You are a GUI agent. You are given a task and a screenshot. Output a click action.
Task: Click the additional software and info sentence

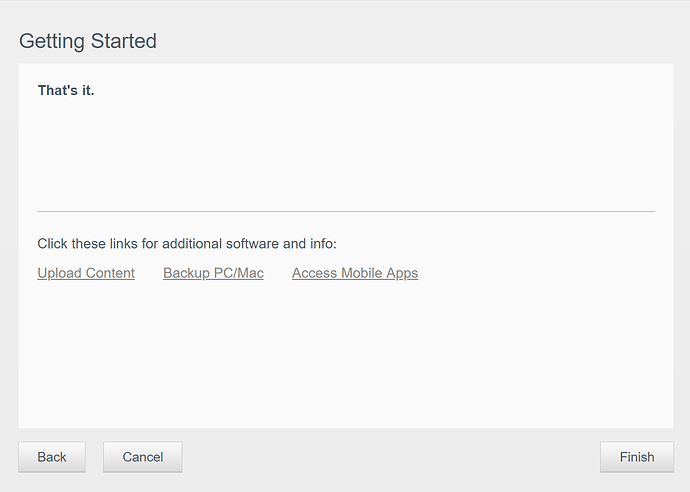pyautogui.click(x=187, y=243)
